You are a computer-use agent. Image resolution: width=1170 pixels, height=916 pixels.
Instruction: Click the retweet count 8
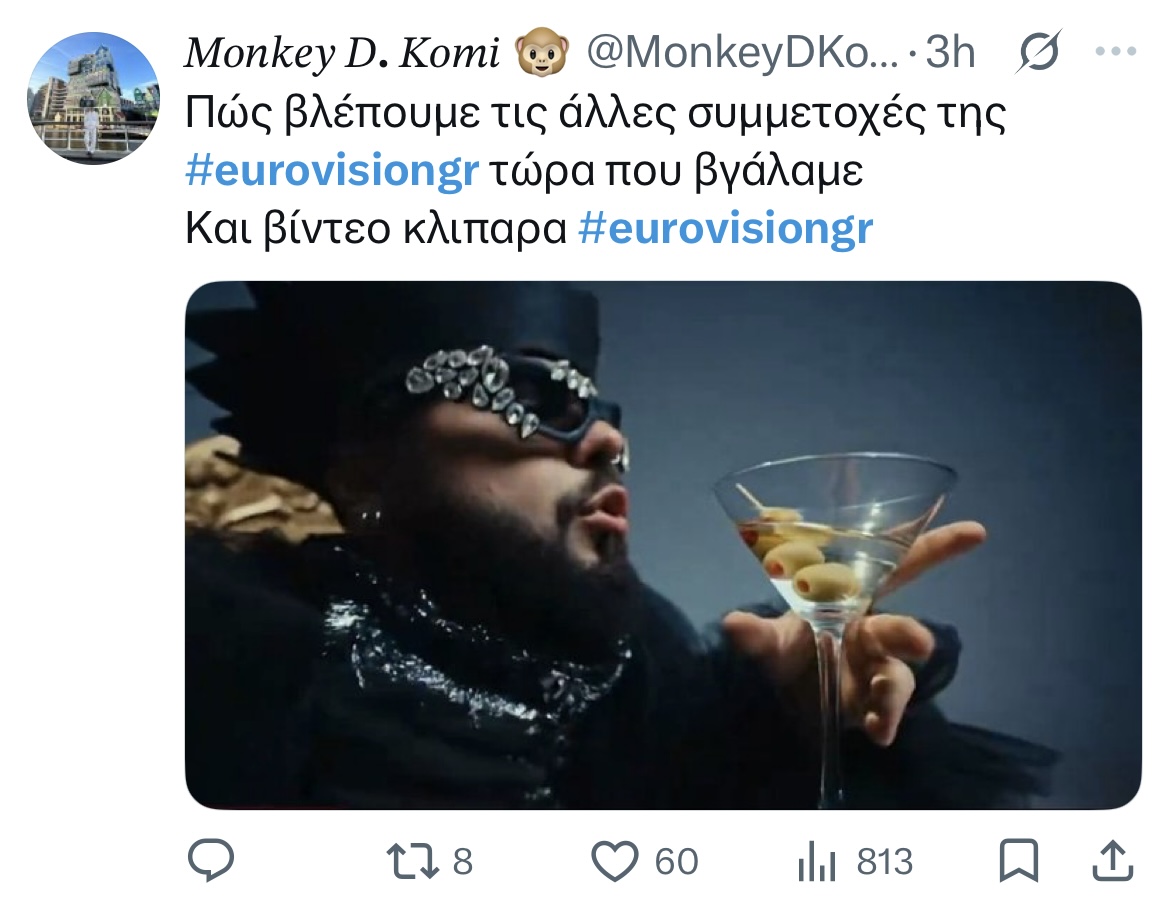tap(462, 861)
